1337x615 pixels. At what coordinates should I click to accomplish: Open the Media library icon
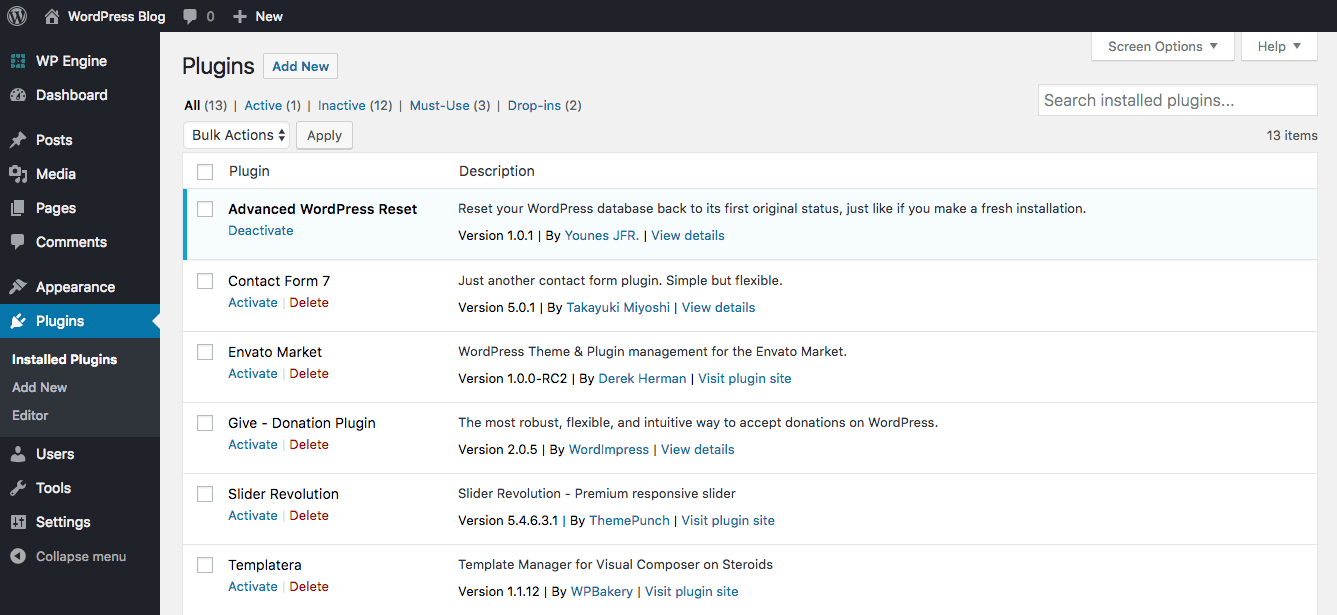pos(18,173)
